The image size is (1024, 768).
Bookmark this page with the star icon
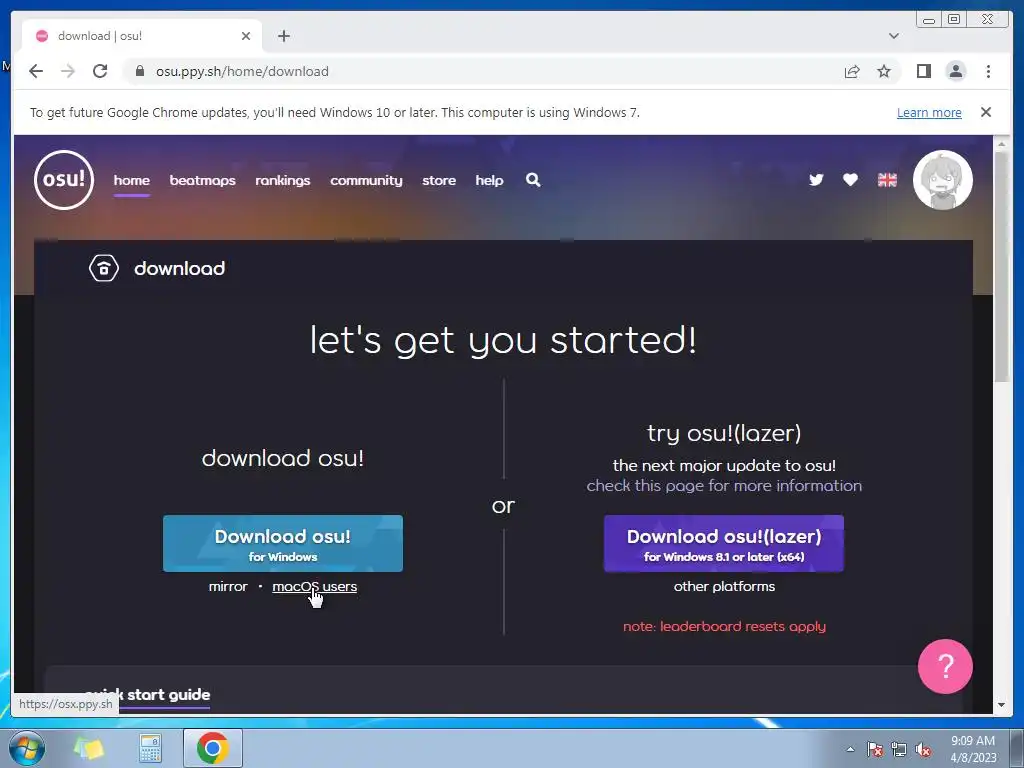point(884,71)
